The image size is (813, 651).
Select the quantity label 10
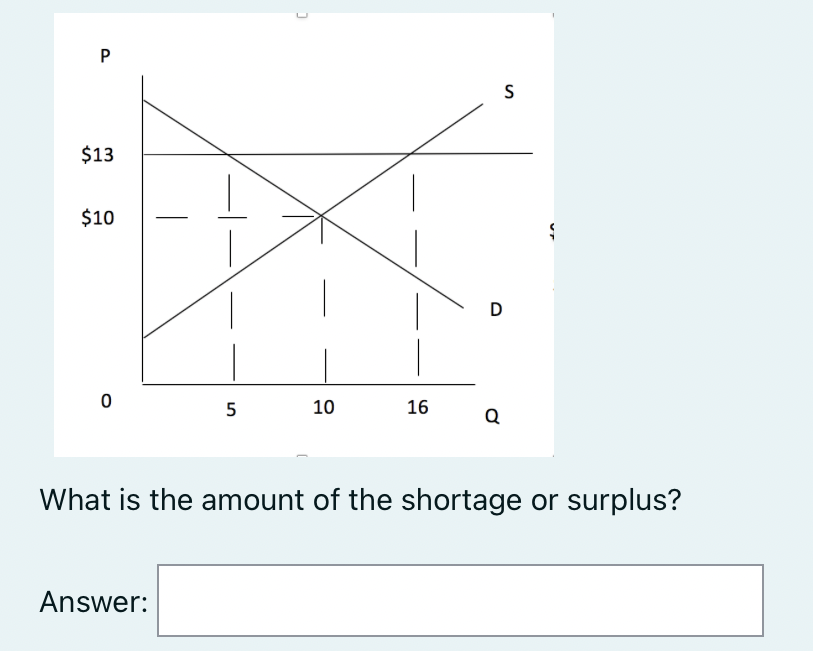323,405
